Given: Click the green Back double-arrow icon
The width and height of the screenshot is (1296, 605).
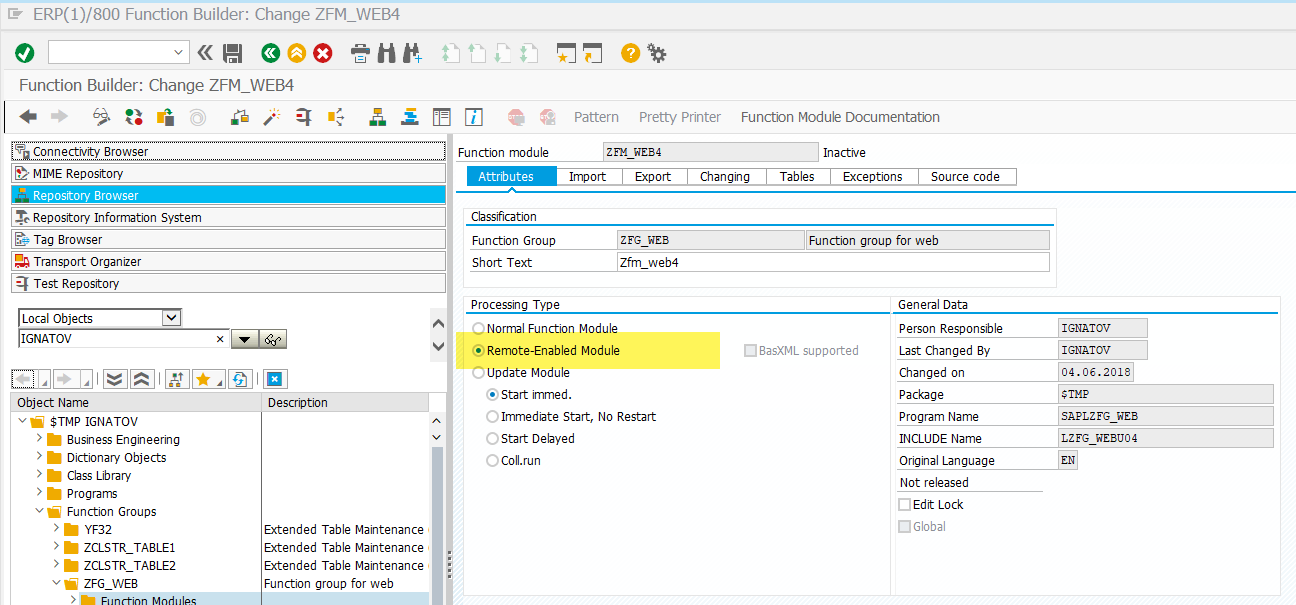Looking at the screenshot, I should tap(270, 53).
